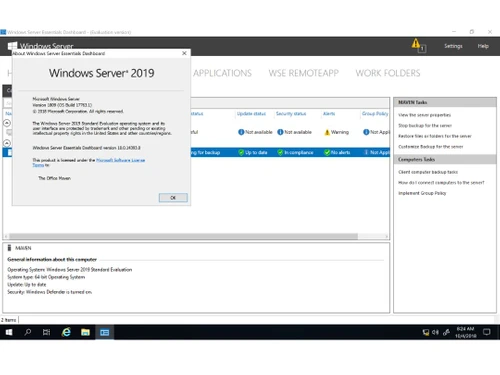Click the Not available security status icon
The image size is (500, 375).
pyautogui.click(x=280, y=132)
